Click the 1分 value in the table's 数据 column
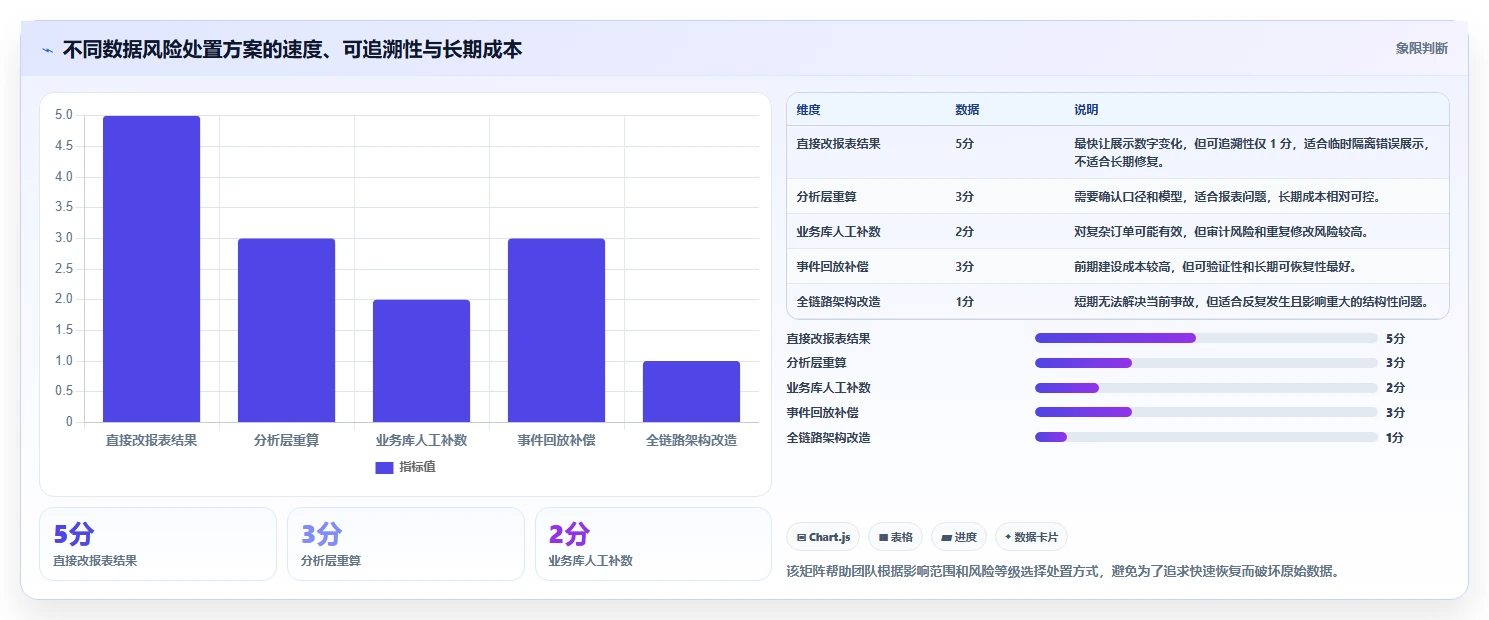The height and width of the screenshot is (620, 1489). [x=964, y=302]
